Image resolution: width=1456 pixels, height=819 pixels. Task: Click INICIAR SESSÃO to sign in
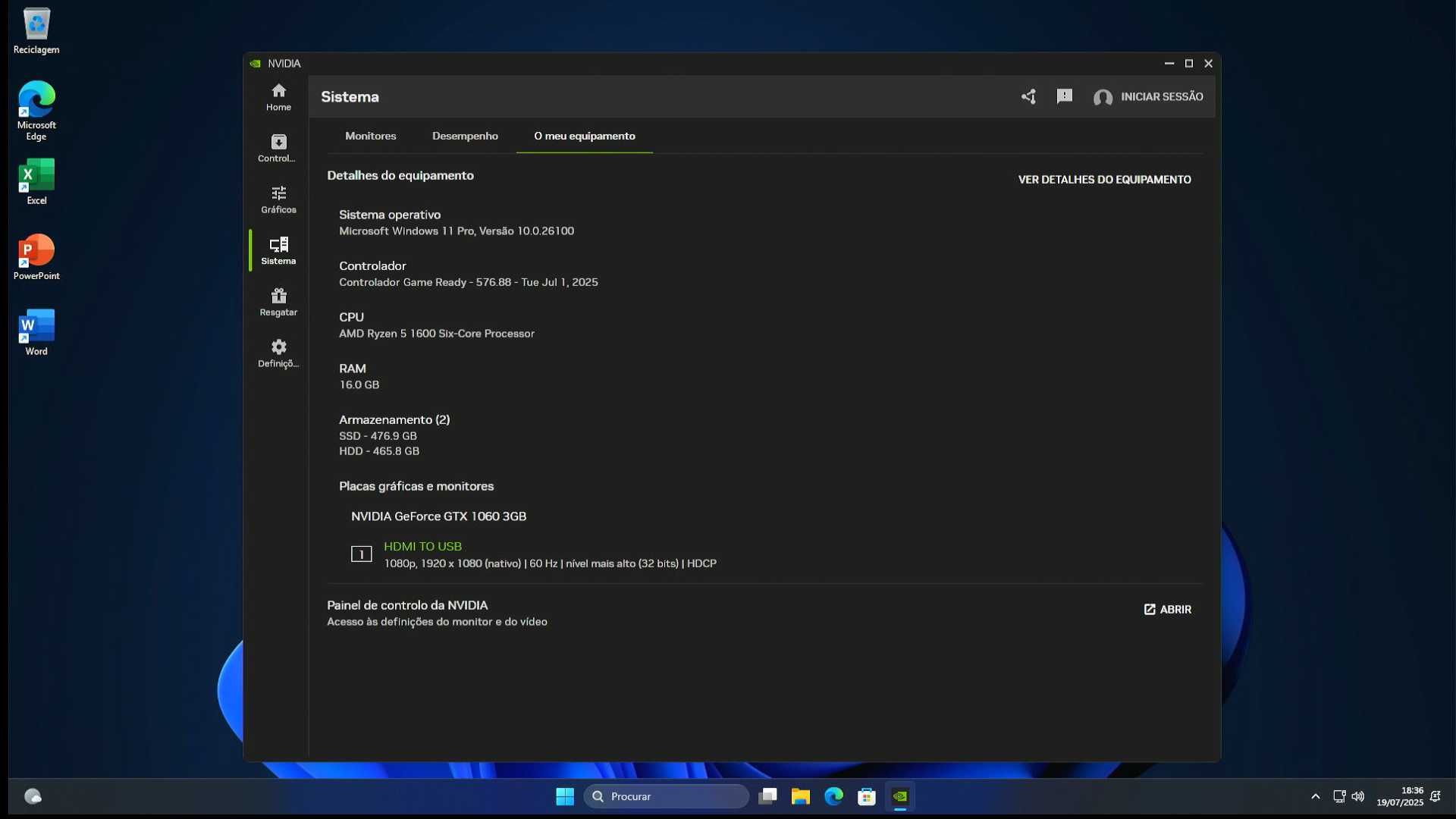click(1162, 96)
